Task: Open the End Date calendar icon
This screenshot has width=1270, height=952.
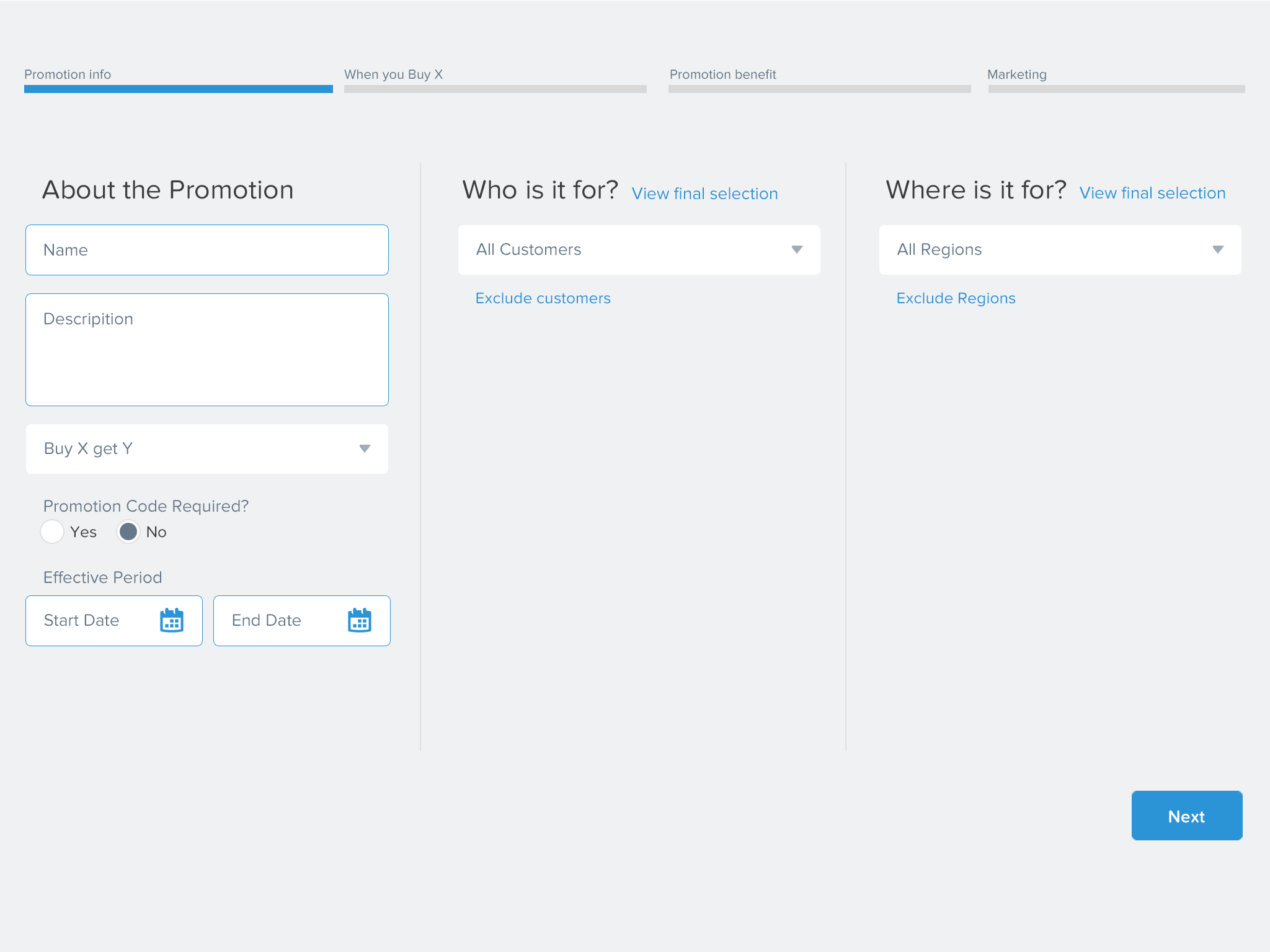Action: [x=360, y=620]
